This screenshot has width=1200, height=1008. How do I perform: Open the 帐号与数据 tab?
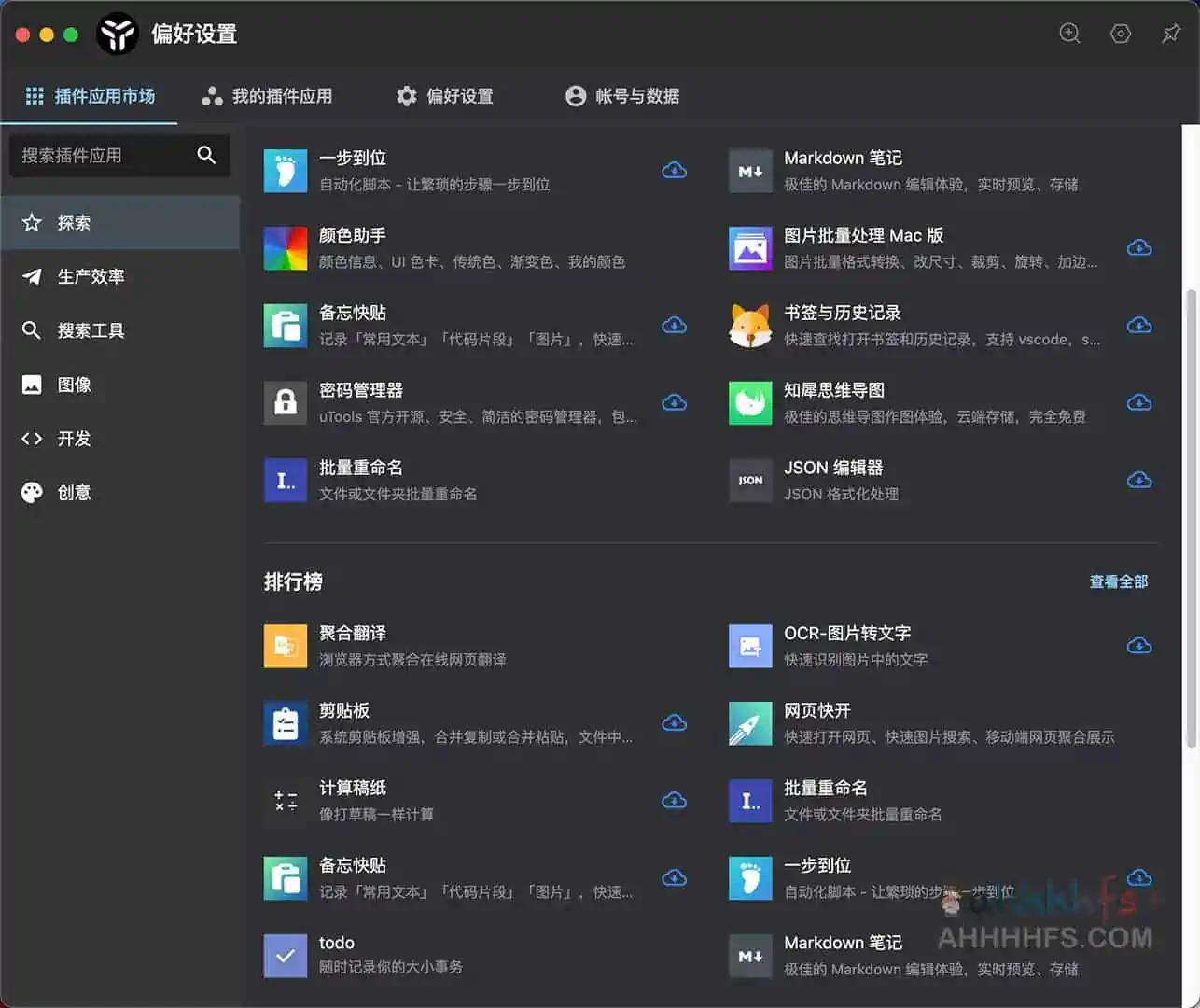click(623, 96)
